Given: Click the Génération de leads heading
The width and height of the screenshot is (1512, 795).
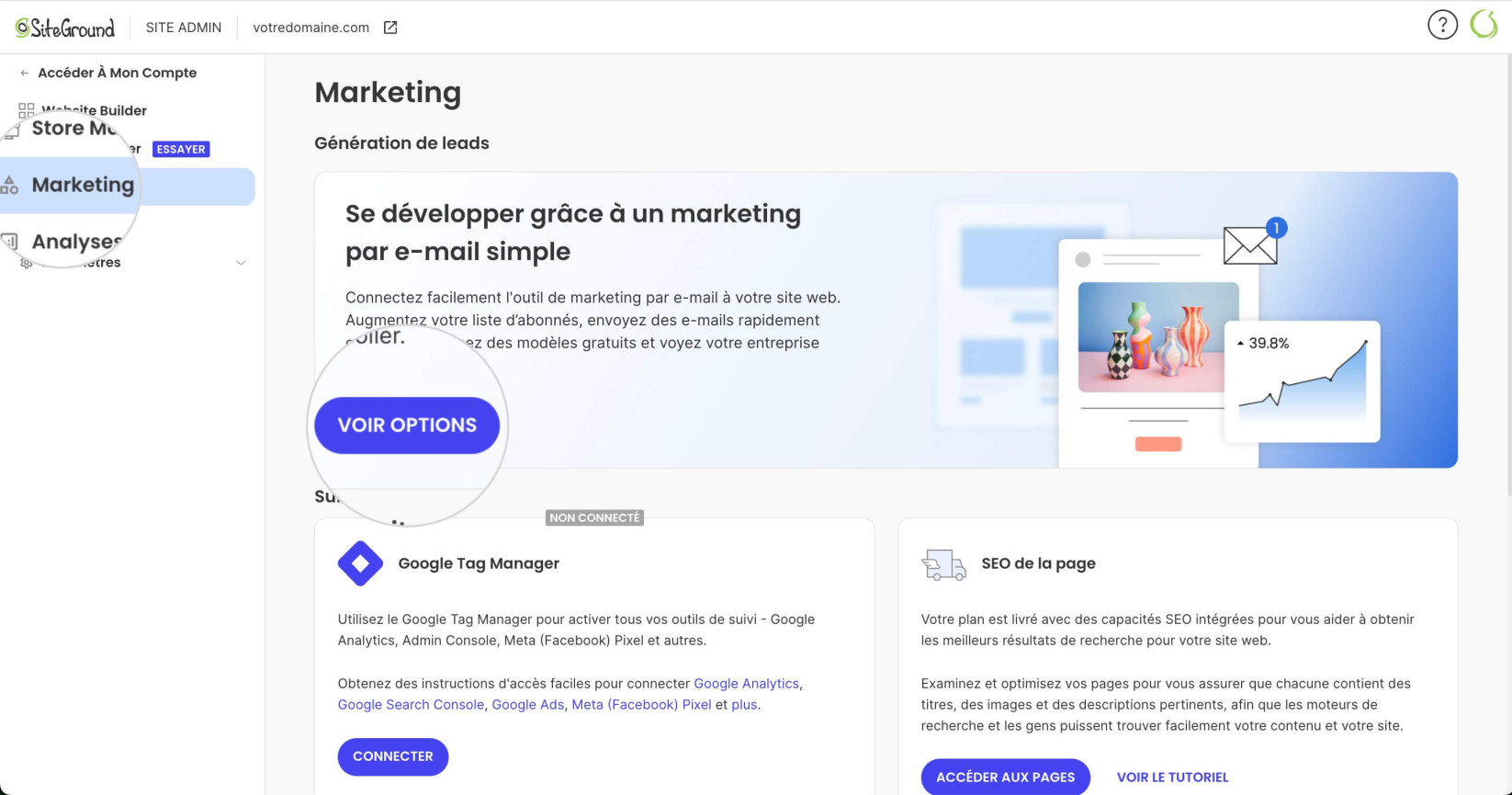Looking at the screenshot, I should click(x=401, y=143).
